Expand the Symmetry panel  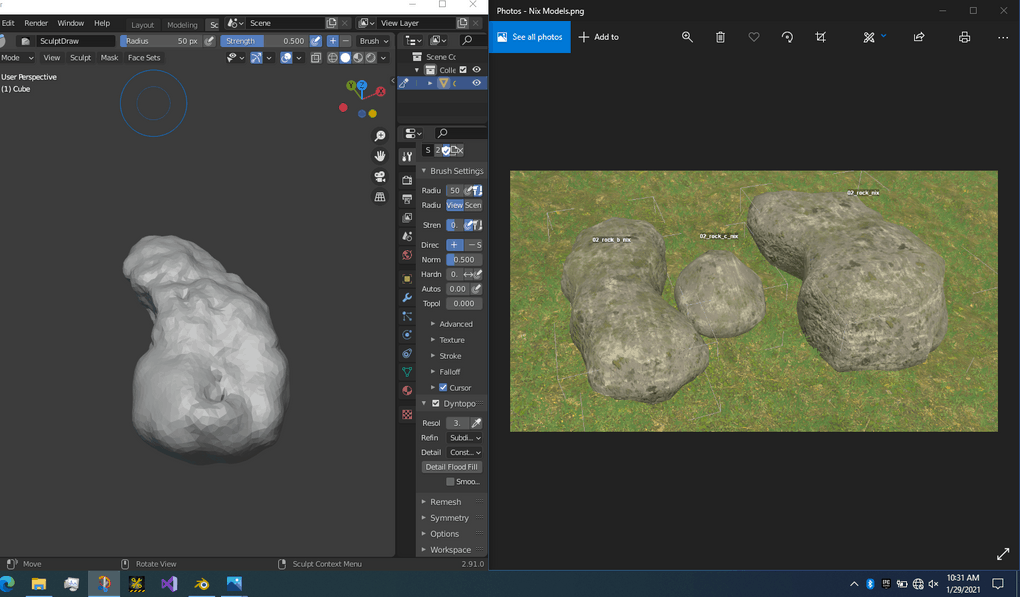449,518
